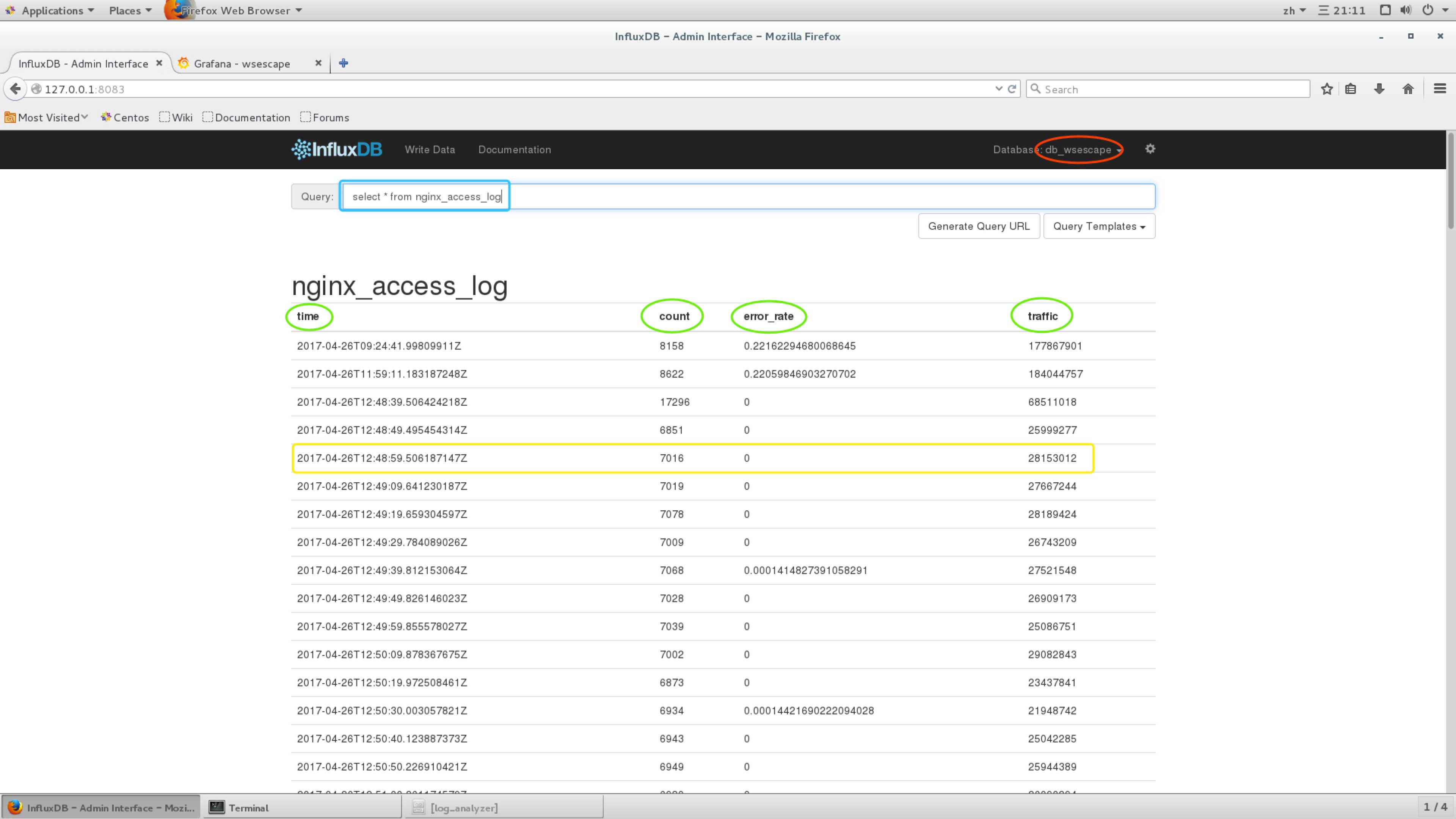Click the browser back arrow button

coord(15,89)
